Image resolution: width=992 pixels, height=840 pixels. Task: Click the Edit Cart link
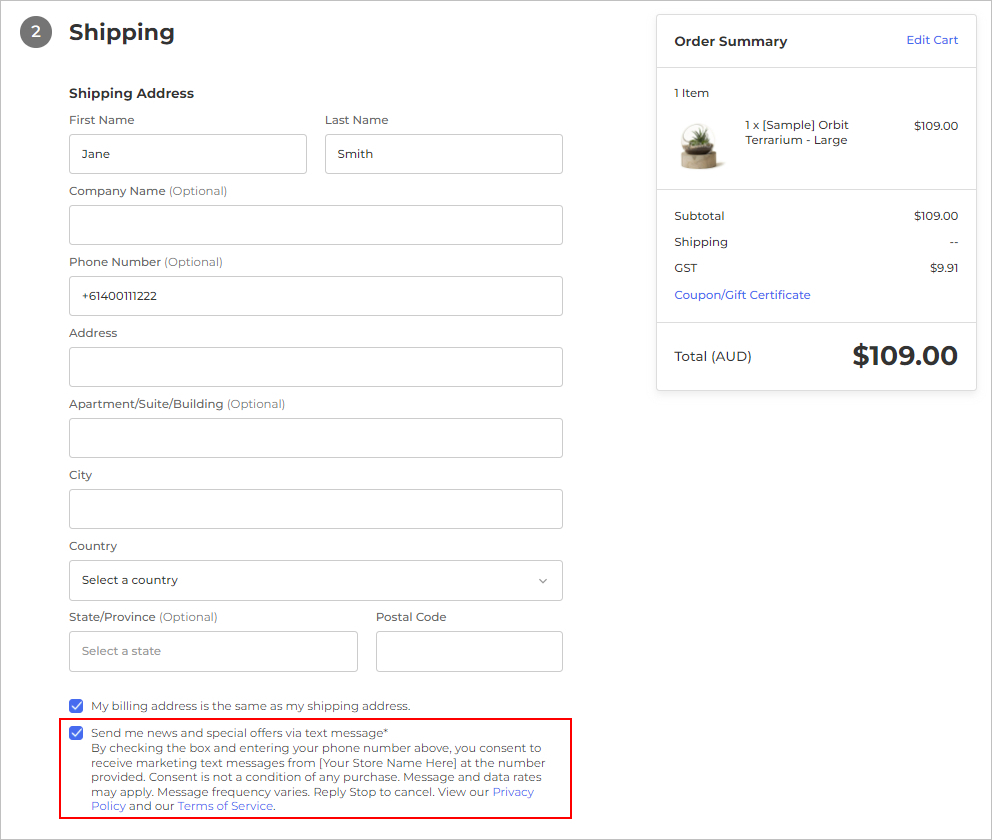tap(932, 40)
